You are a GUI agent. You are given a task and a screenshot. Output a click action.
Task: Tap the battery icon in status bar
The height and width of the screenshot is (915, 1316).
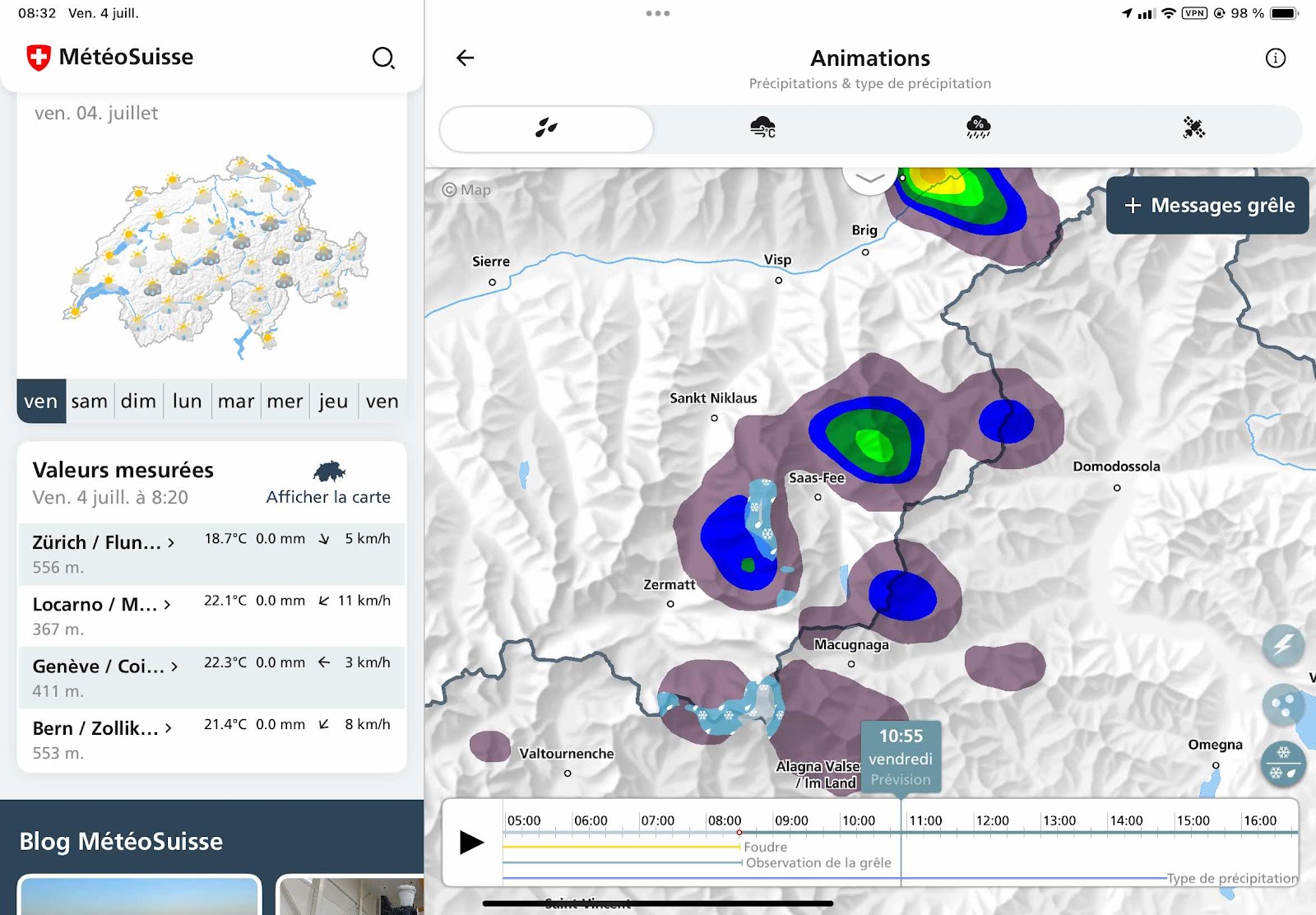[x=1284, y=13]
